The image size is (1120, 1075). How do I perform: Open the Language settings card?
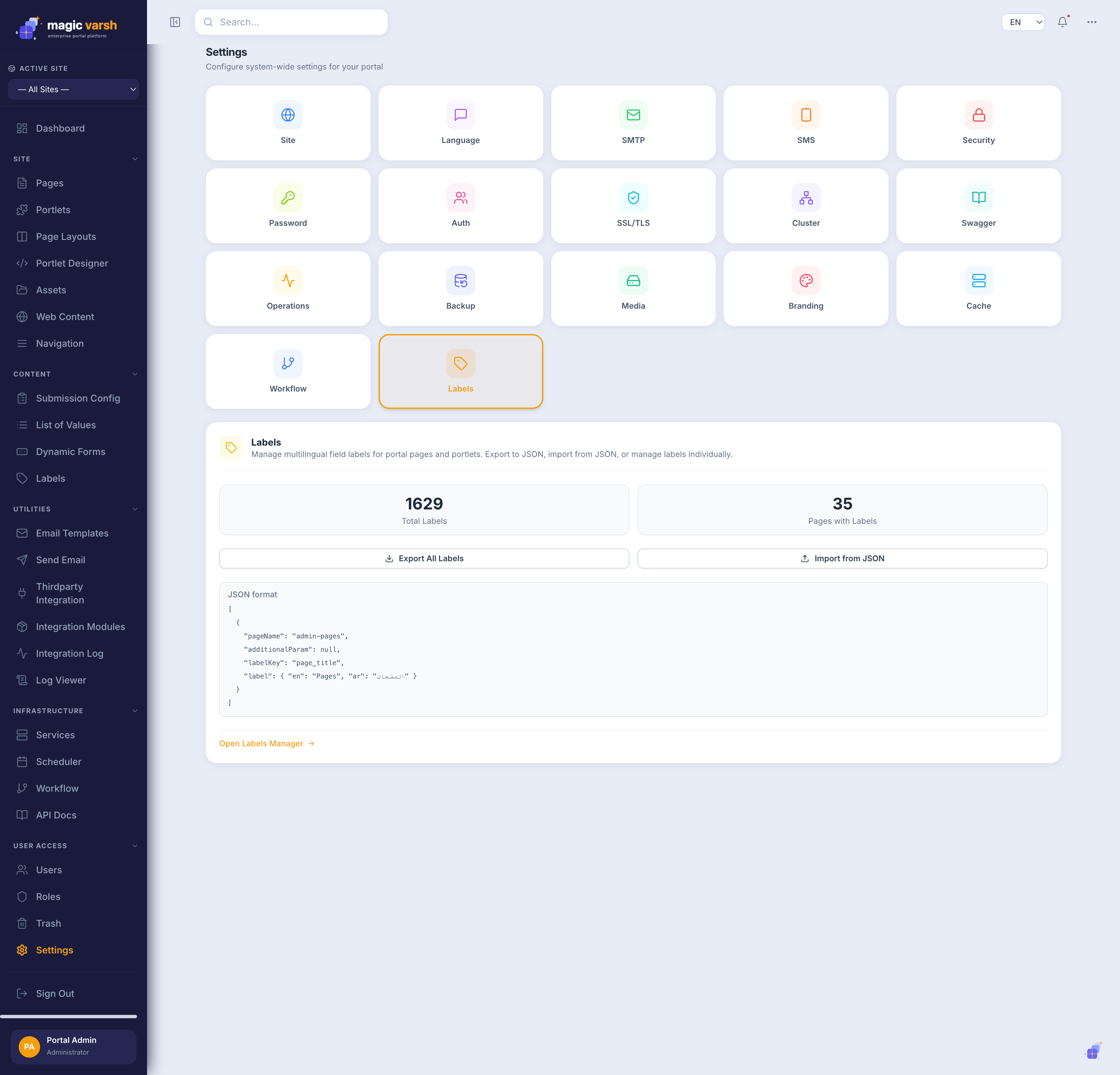(x=460, y=123)
